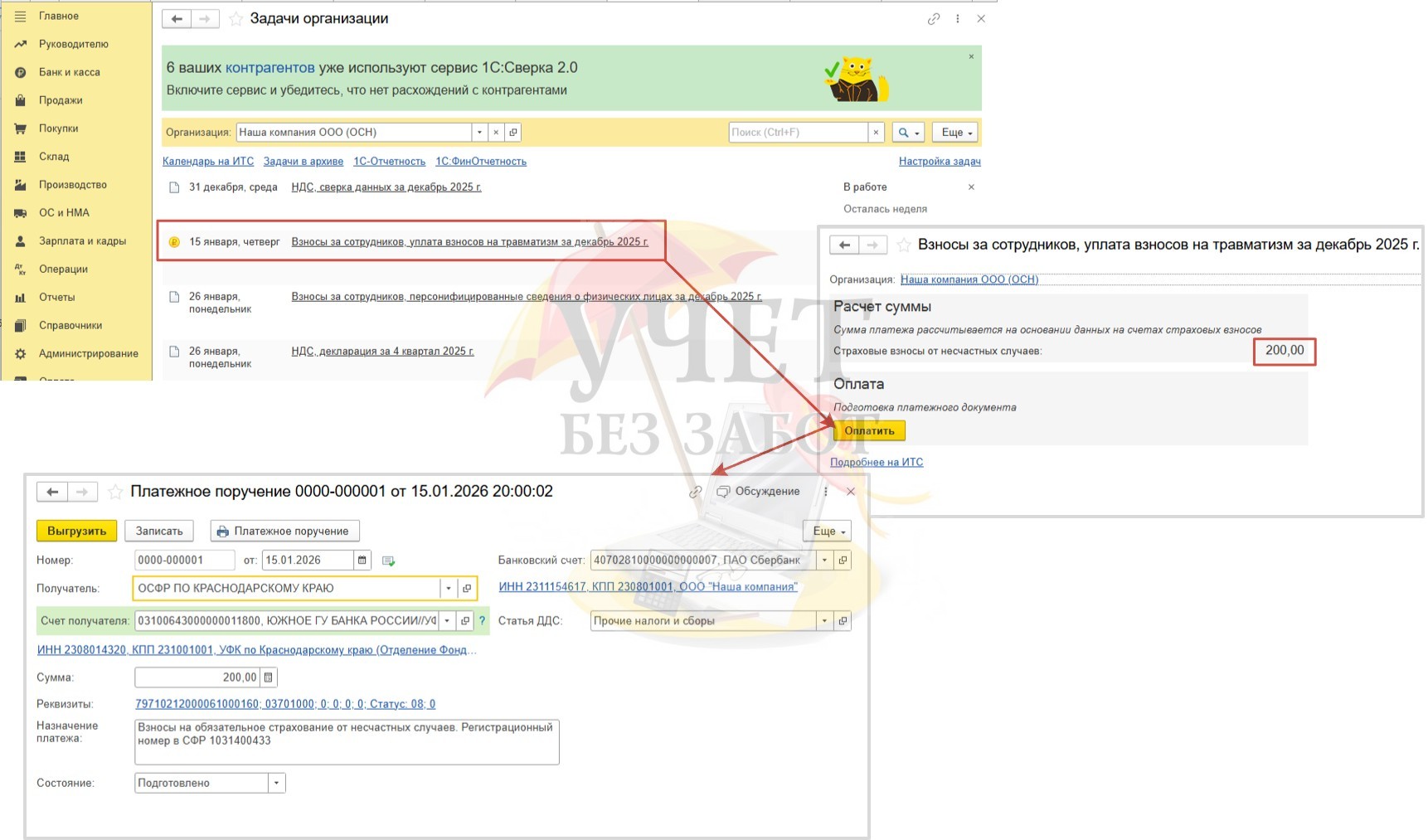Click the magnifier search button
The image size is (1428, 840).
(909, 133)
